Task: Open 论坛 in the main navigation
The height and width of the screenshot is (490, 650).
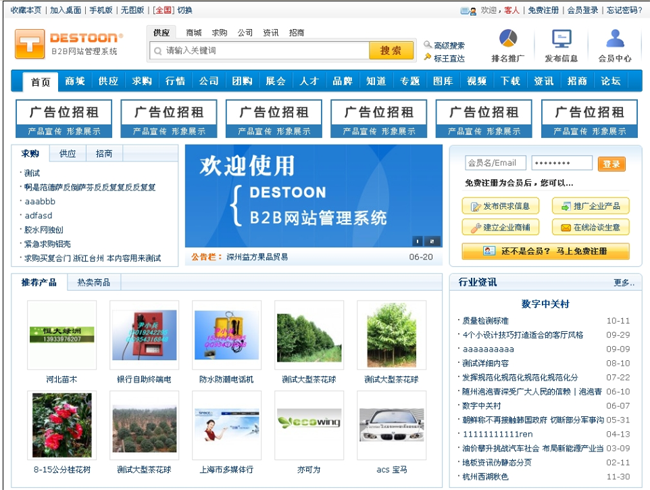Action: (611, 81)
